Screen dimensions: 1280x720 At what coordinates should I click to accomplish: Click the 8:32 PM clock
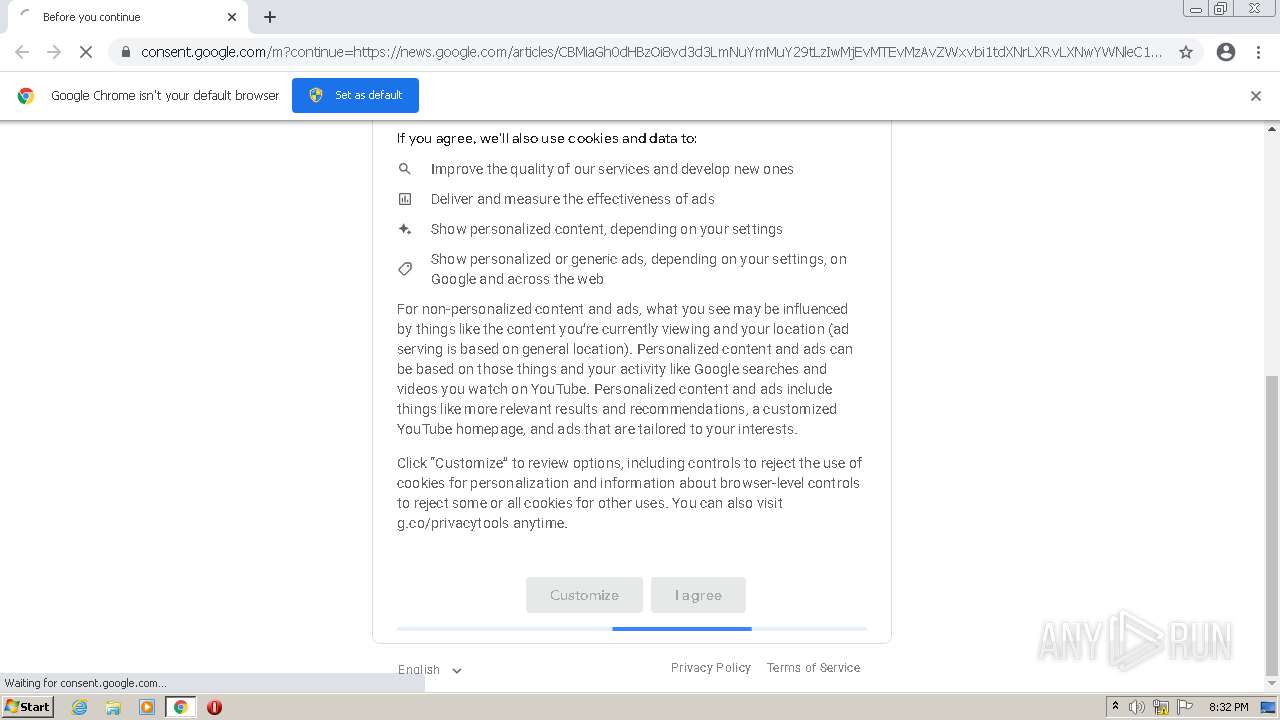pyautogui.click(x=1228, y=707)
